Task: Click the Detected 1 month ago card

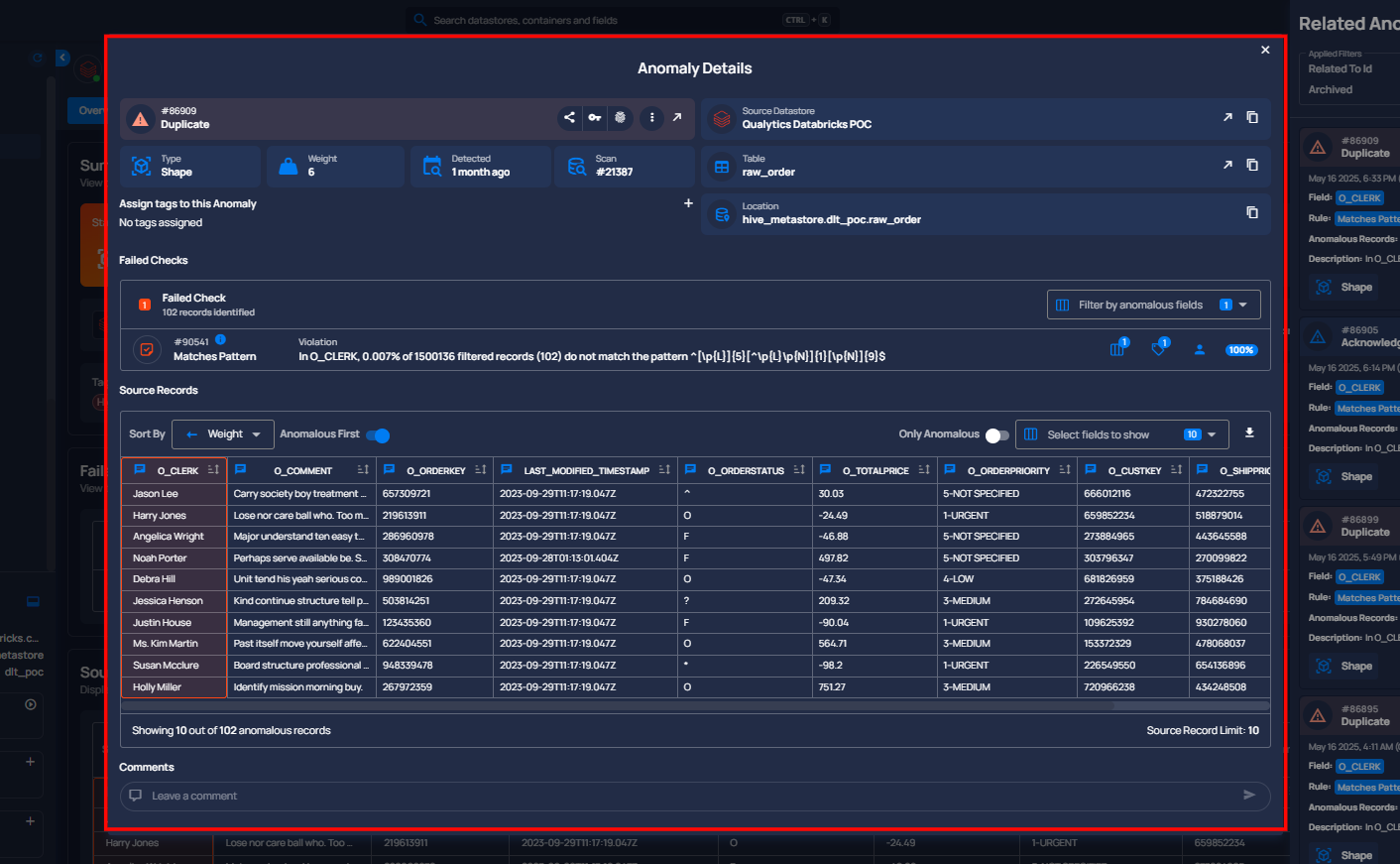Action: pyautogui.click(x=480, y=166)
